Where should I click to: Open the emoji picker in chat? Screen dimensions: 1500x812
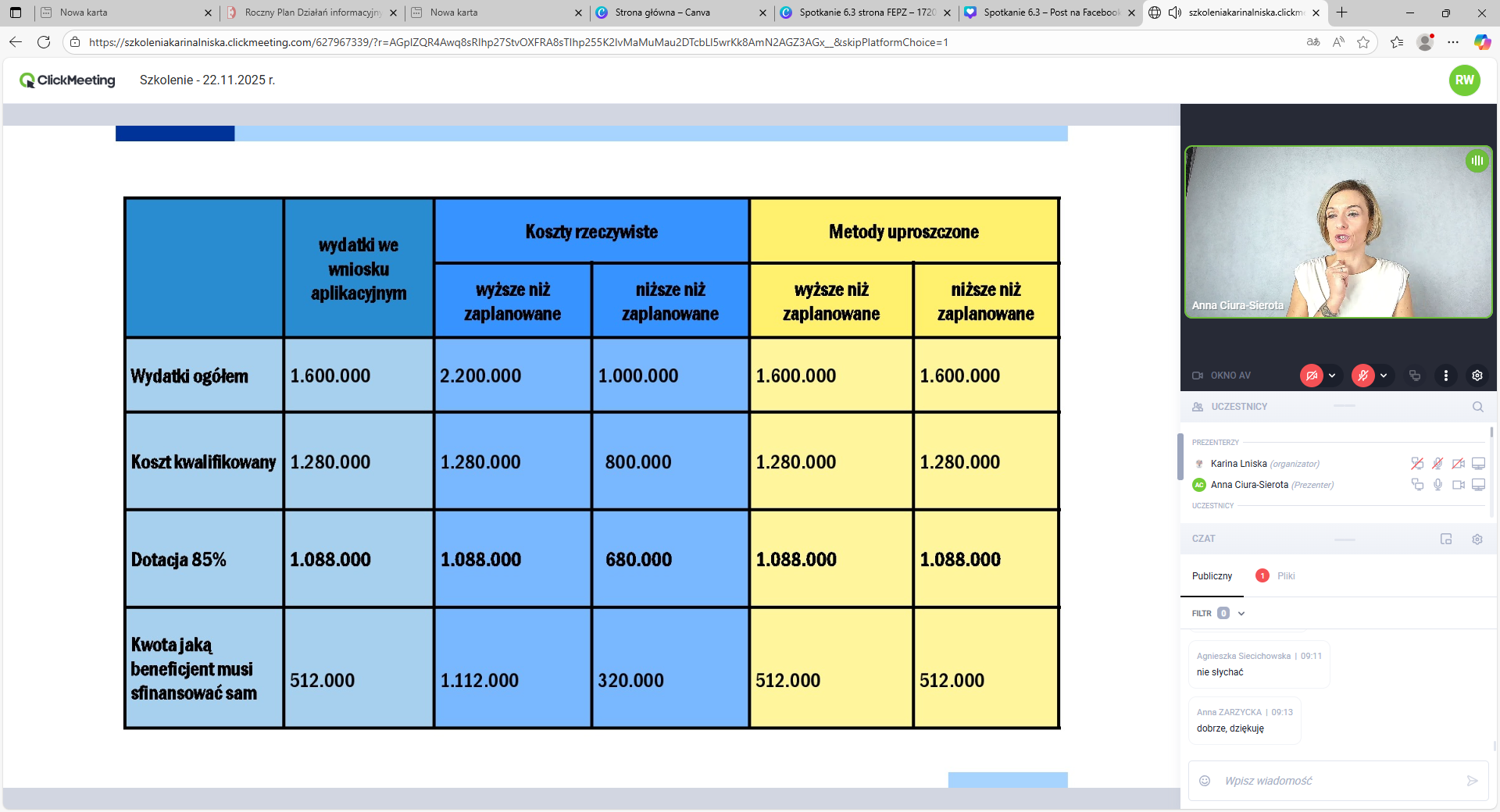point(1205,781)
